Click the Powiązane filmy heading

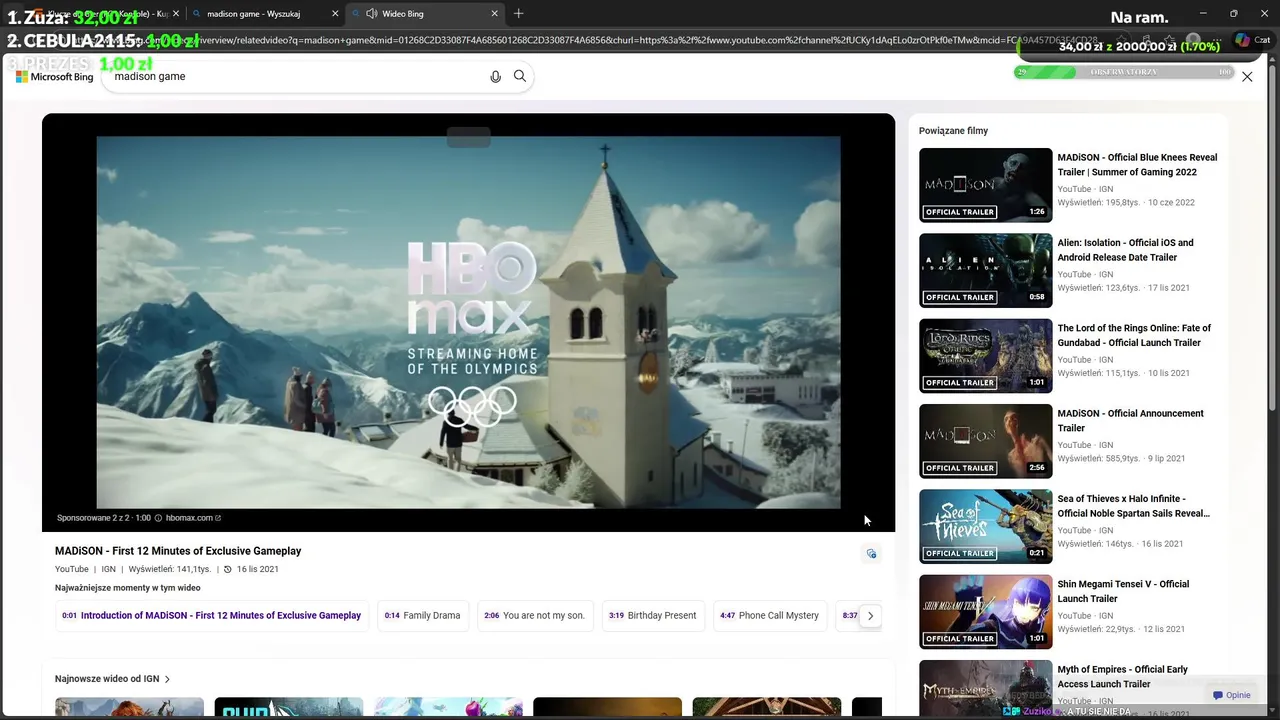coord(953,131)
